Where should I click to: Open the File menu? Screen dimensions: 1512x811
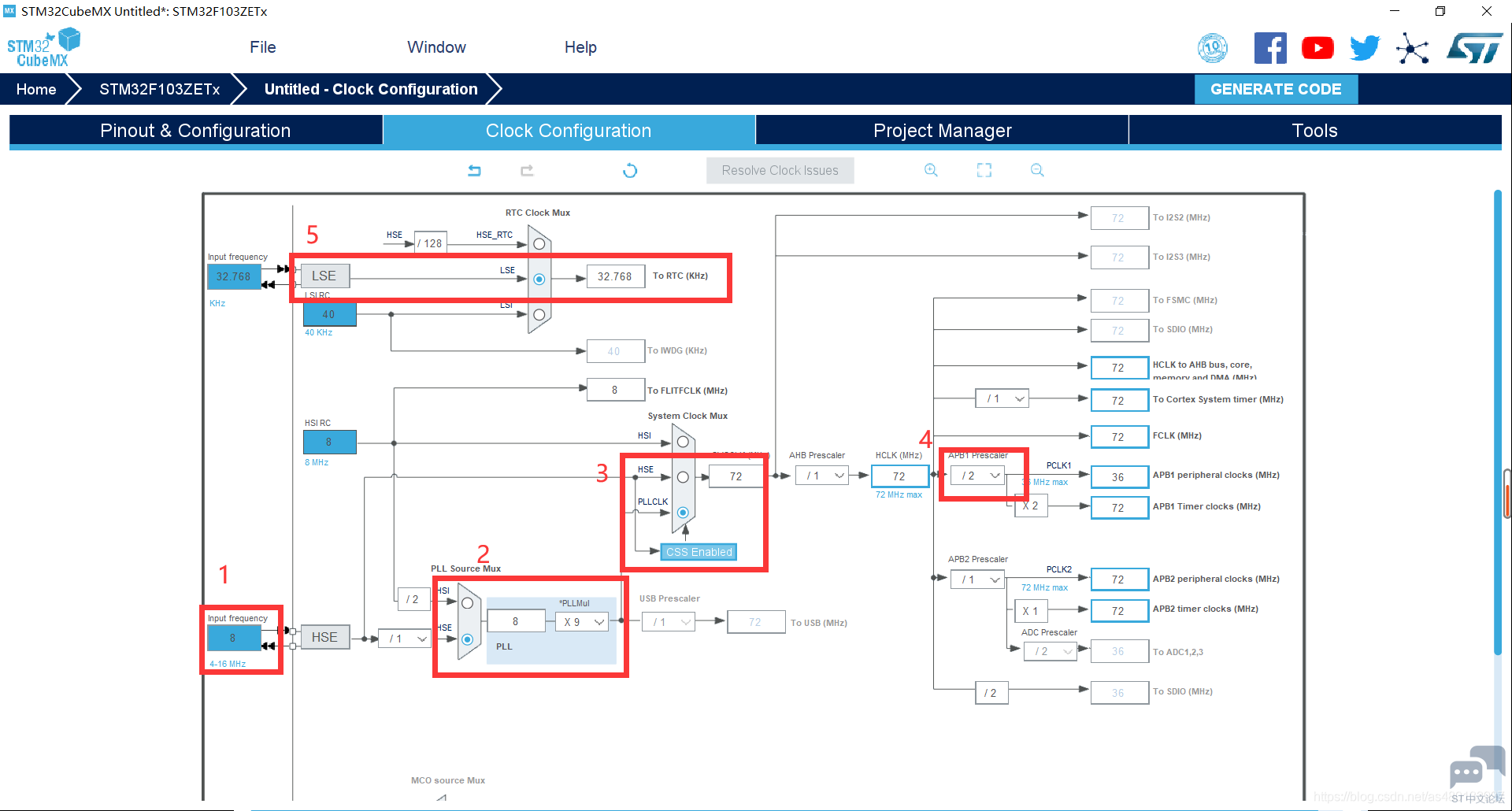(x=263, y=47)
